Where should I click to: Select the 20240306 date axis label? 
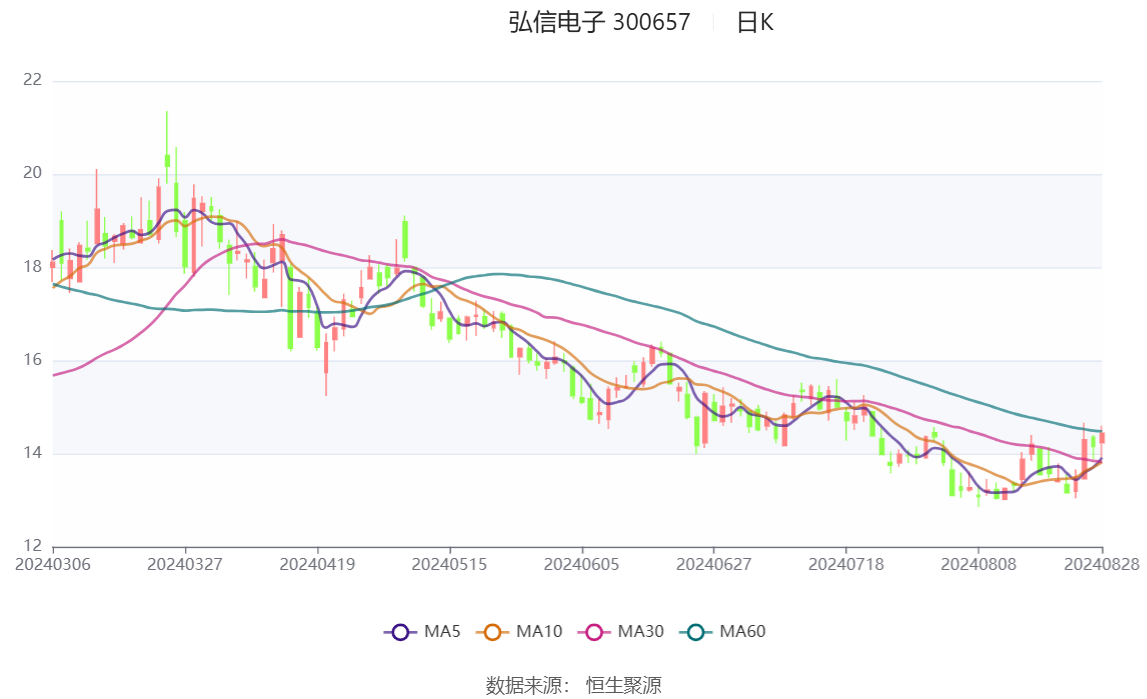(53, 564)
